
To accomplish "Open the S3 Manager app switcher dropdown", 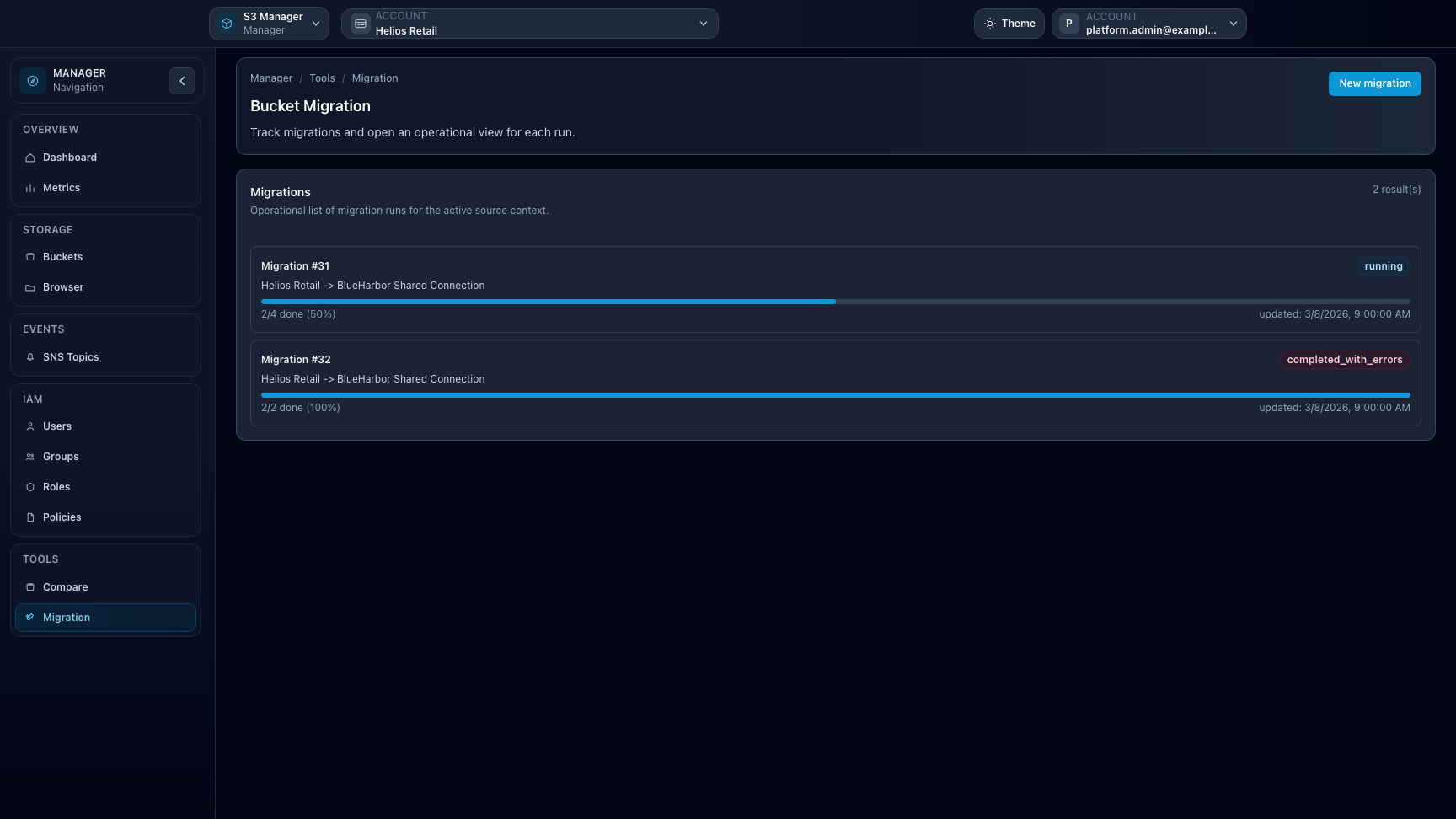I will coord(269,23).
